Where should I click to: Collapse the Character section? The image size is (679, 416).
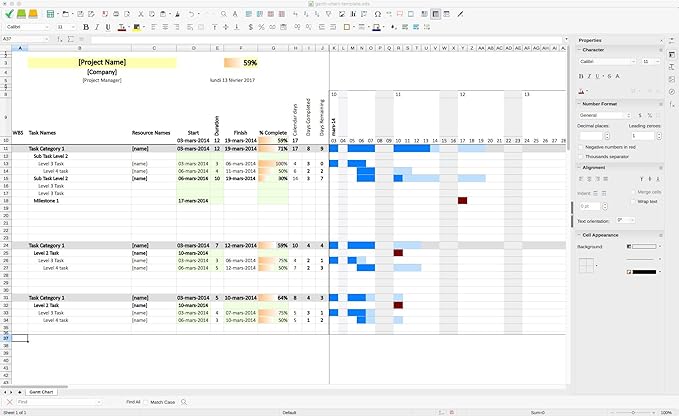click(579, 50)
